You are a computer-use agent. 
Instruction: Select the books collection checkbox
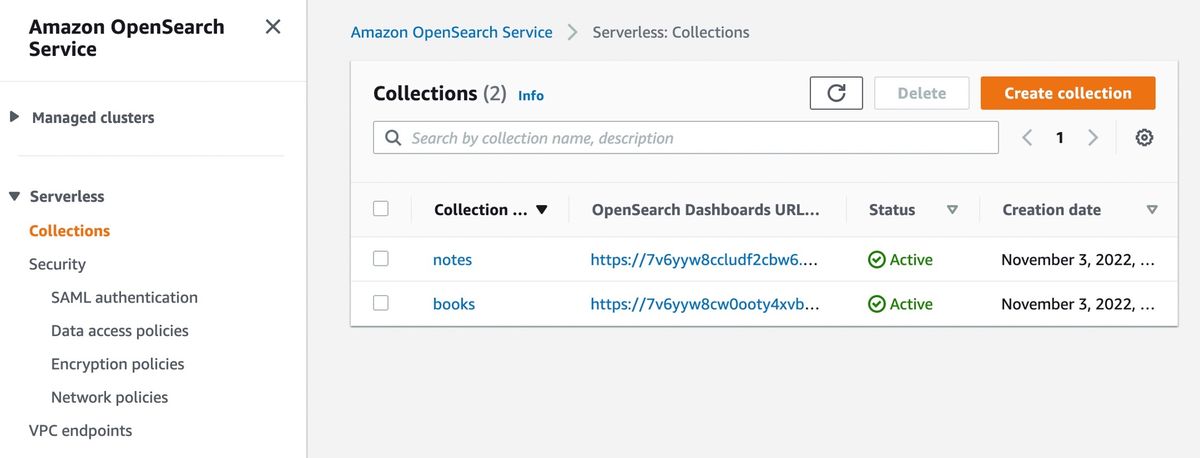pos(380,303)
